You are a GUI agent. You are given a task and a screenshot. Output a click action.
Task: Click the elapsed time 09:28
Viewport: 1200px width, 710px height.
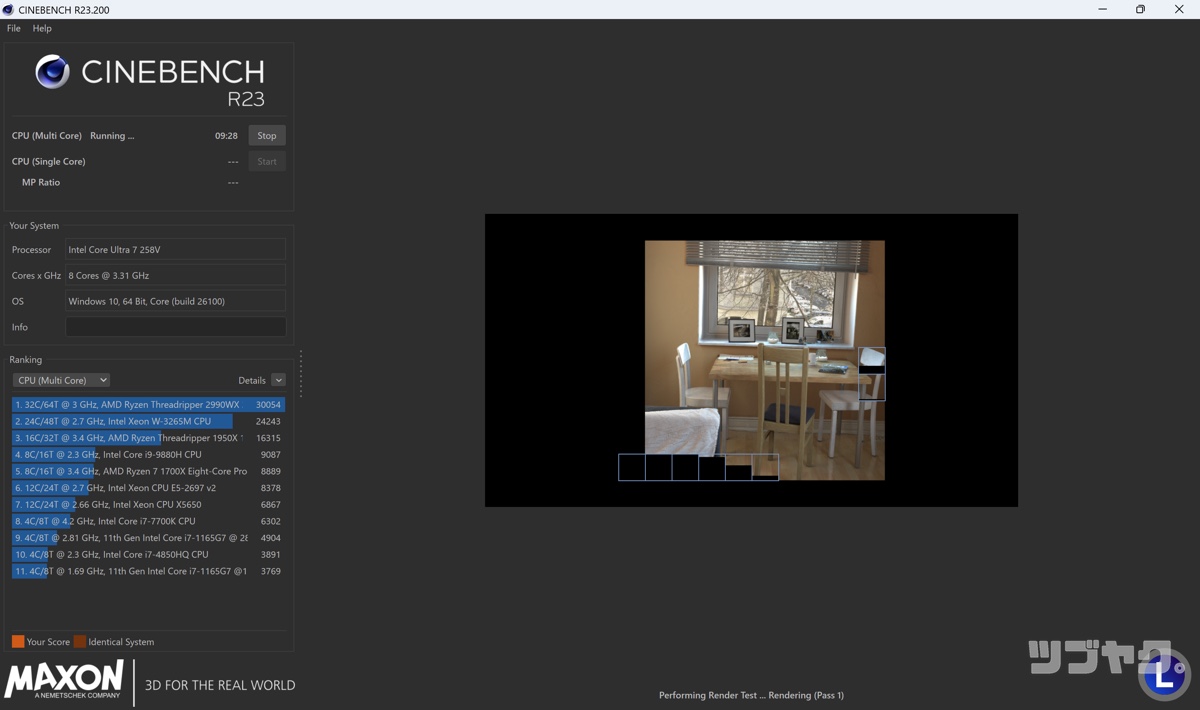point(226,136)
